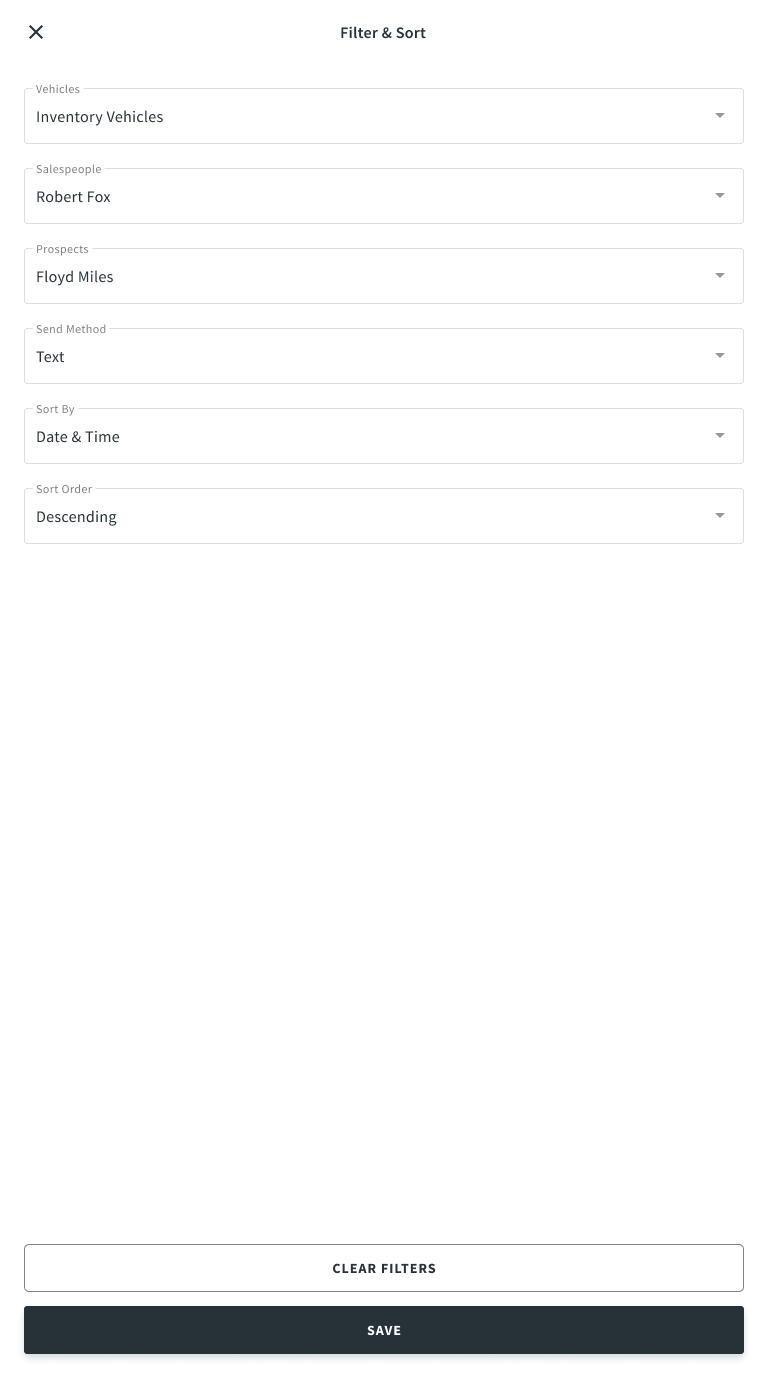Click the small 'Sort Order' field label
This screenshot has height=1376, width=768.
coord(64,489)
